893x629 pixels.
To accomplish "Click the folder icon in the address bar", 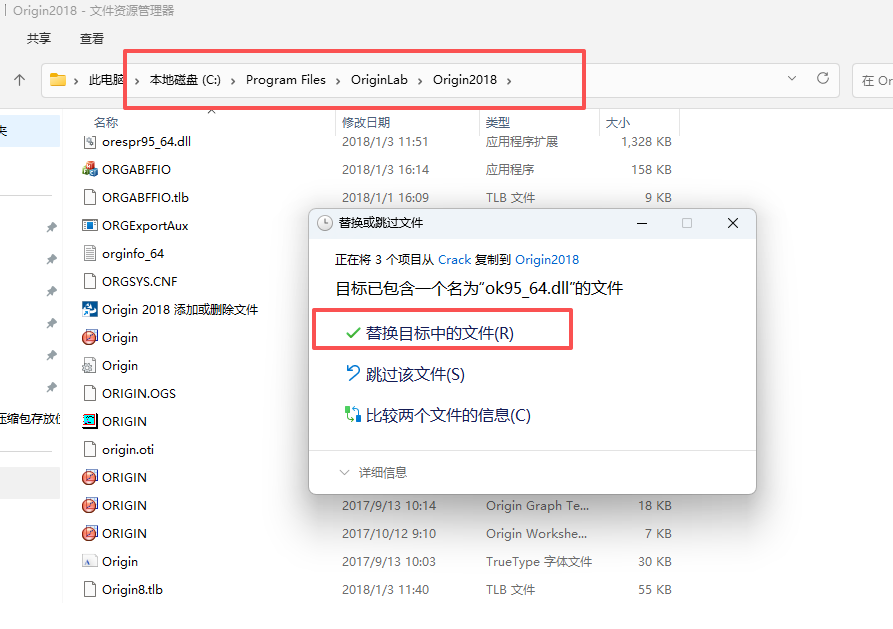I will coord(58,81).
